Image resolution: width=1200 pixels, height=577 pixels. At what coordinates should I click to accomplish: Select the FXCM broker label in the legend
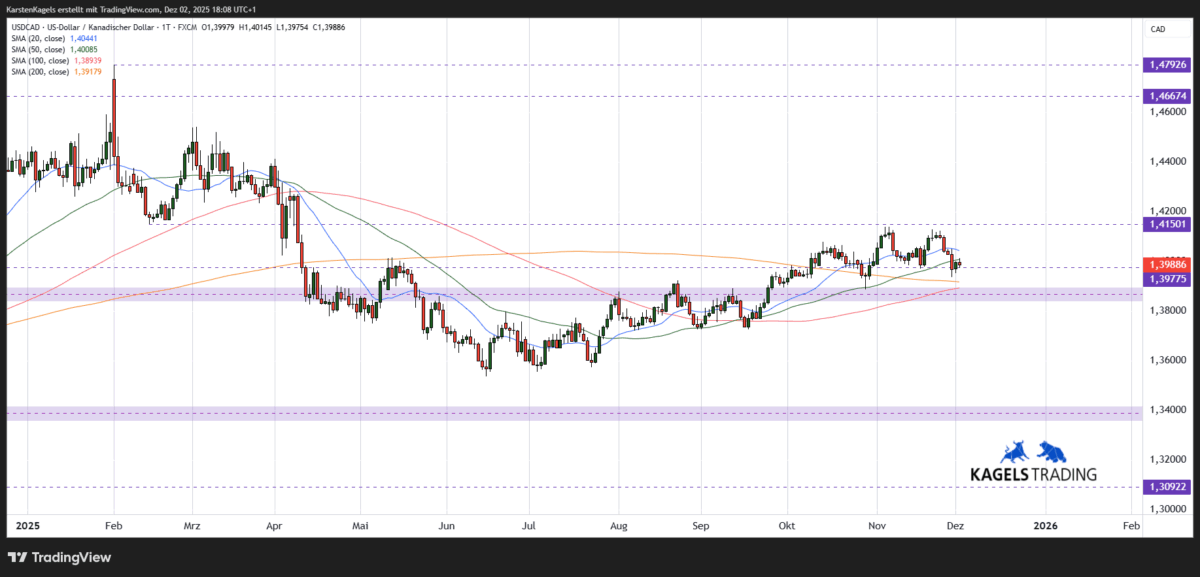187,27
